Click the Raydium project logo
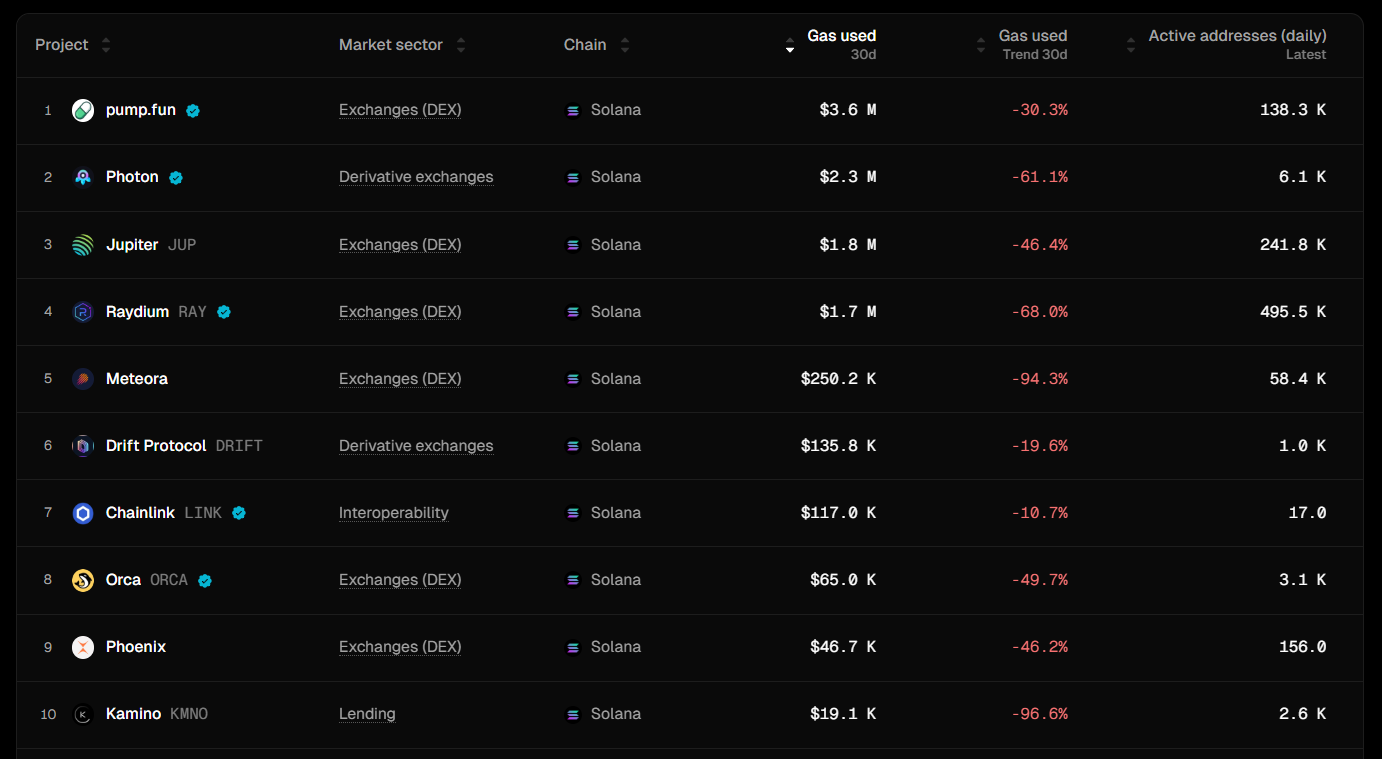The image size is (1382, 759). 83,312
